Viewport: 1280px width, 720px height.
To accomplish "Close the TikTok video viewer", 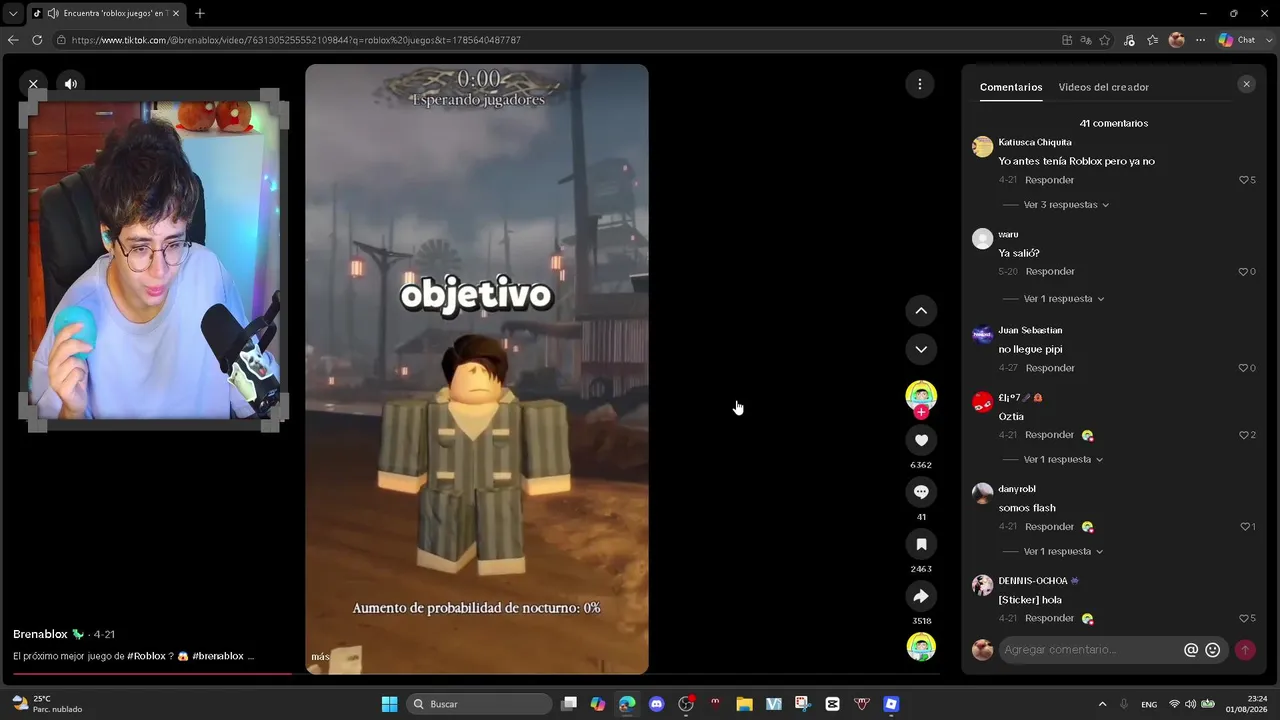I will coord(33,84).
